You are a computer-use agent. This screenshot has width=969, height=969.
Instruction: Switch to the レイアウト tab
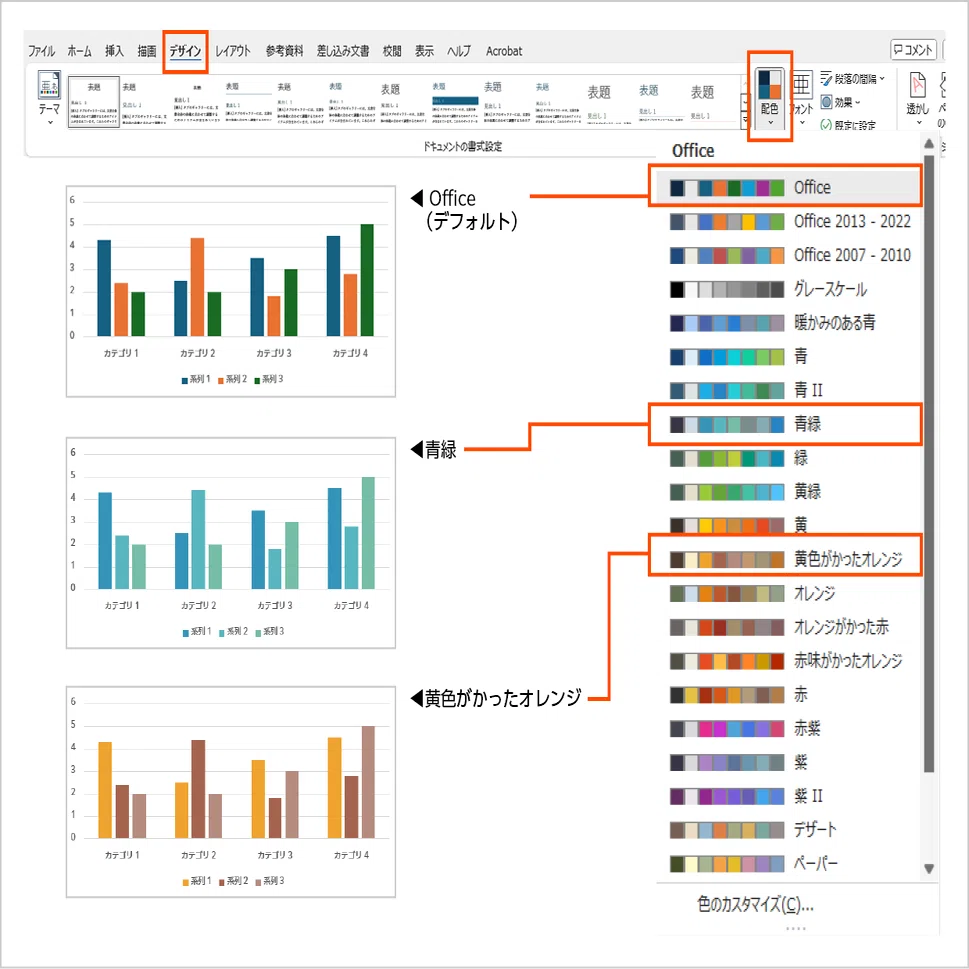pos(233,51)
